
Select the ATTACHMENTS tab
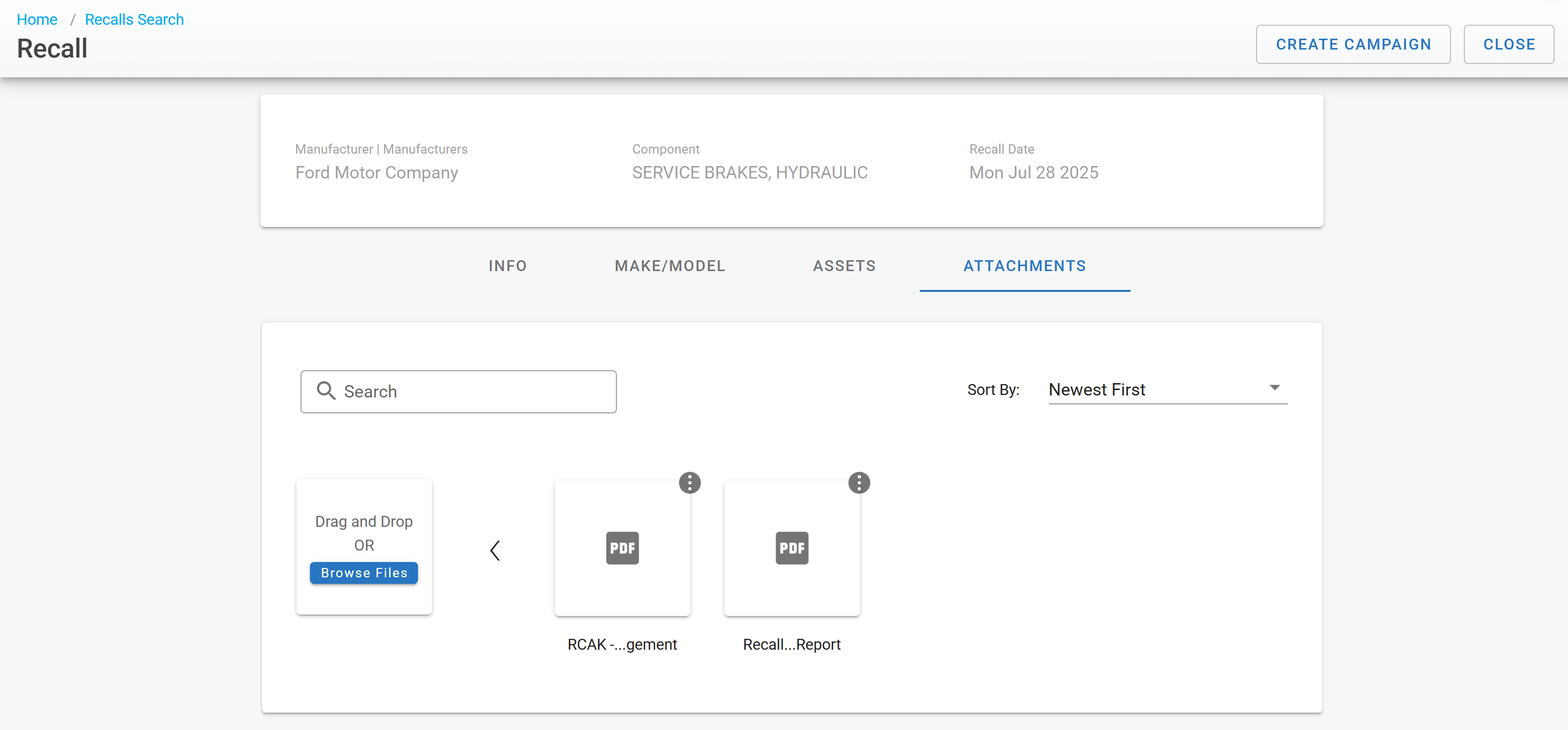tap(1025, 266)
